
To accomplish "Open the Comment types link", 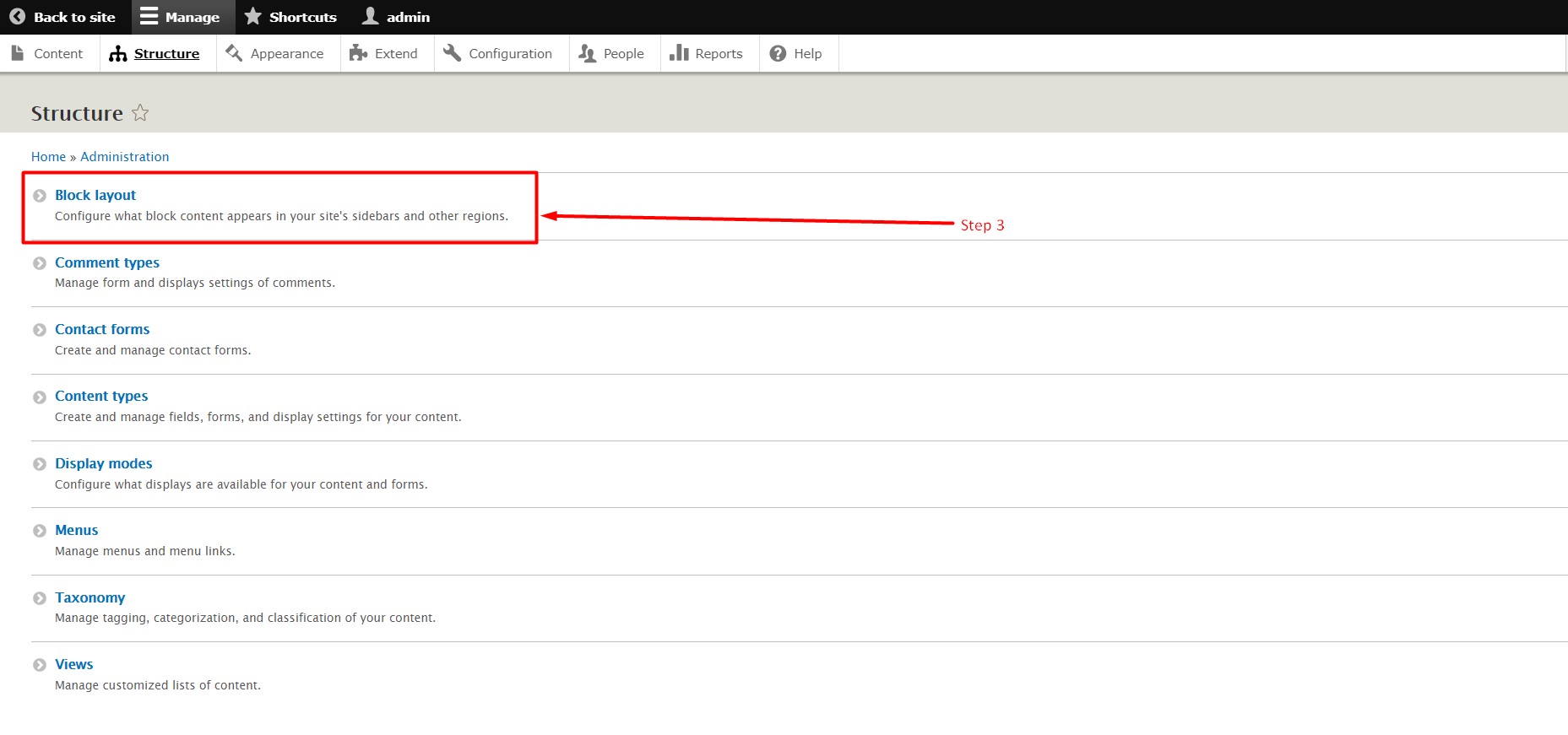I will (107, 262).
